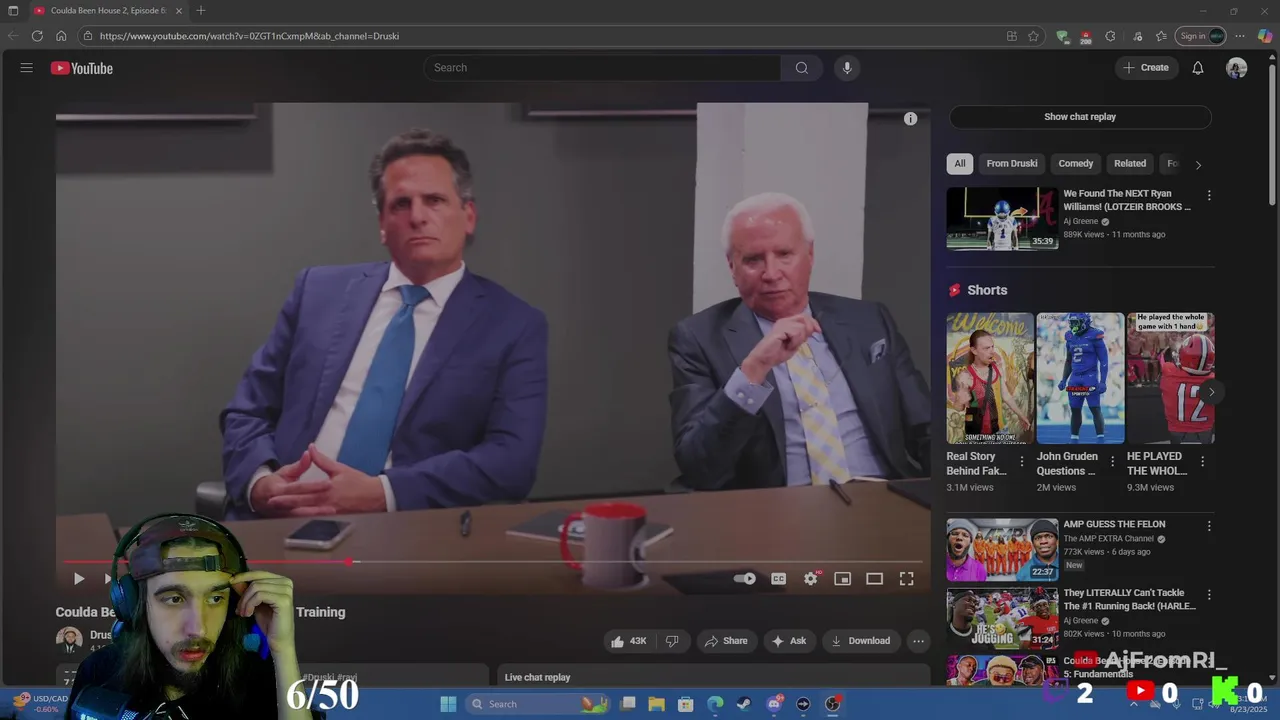This screenshot has height=720, width=1280.
Task: Open options for John Gruden short
Action: click(x=1112, y=461)
